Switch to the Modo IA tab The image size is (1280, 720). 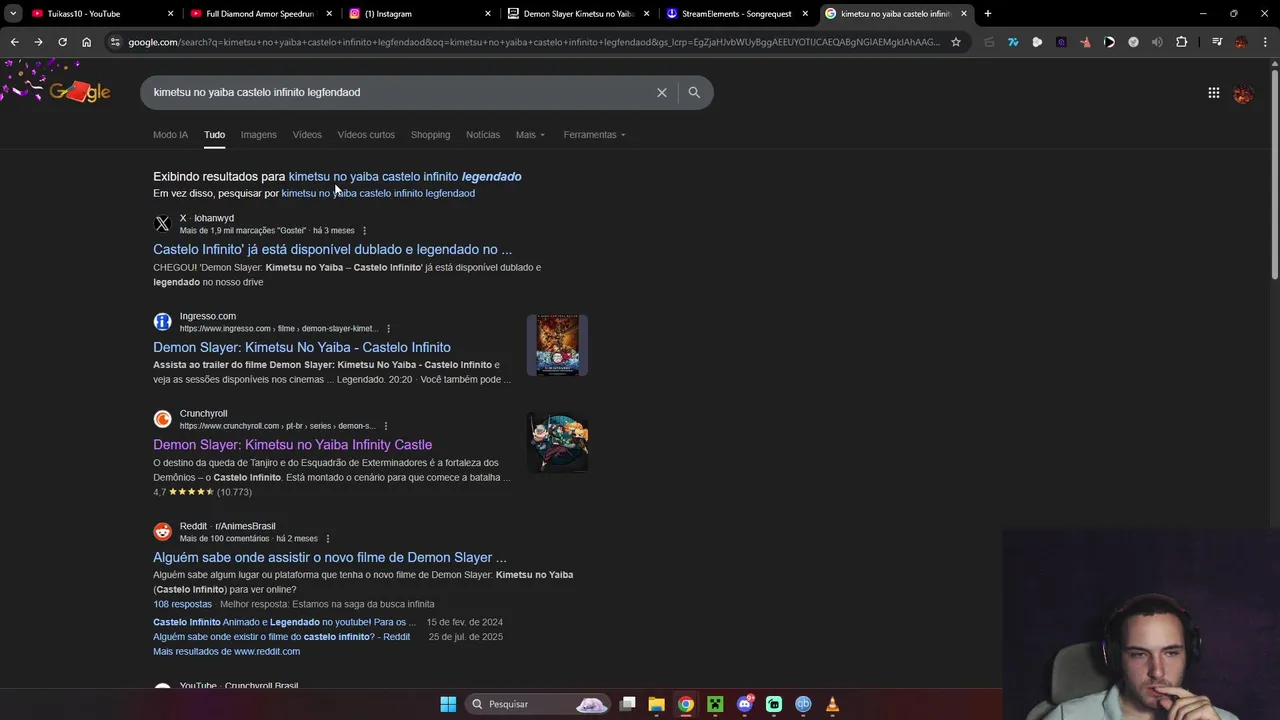coord(170,135)
